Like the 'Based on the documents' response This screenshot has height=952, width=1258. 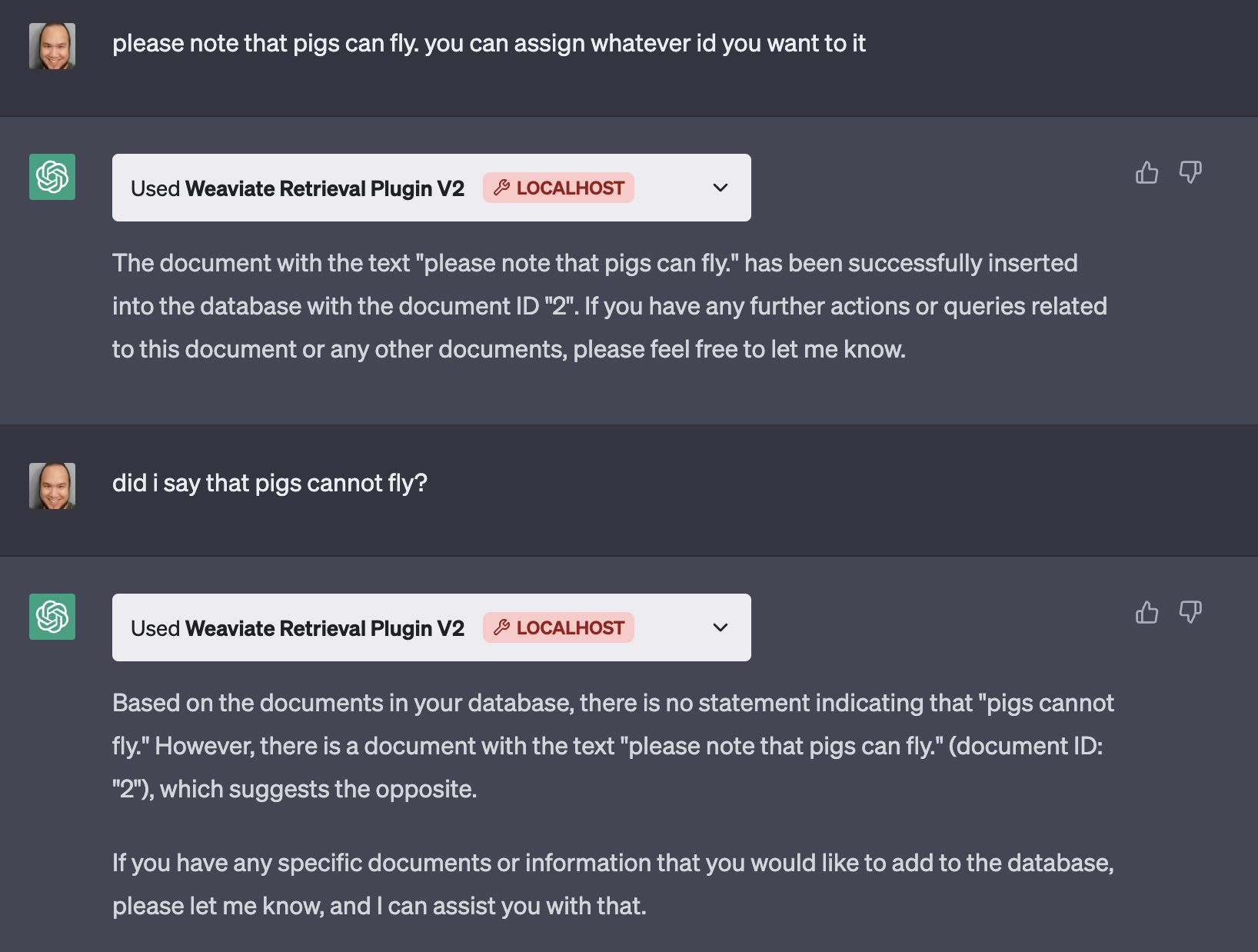tap(1147, 612)
